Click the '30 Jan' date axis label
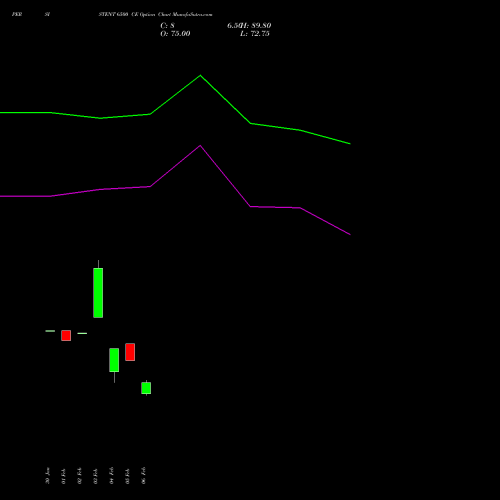Screen dimensions: 500x500 (47, 476)
